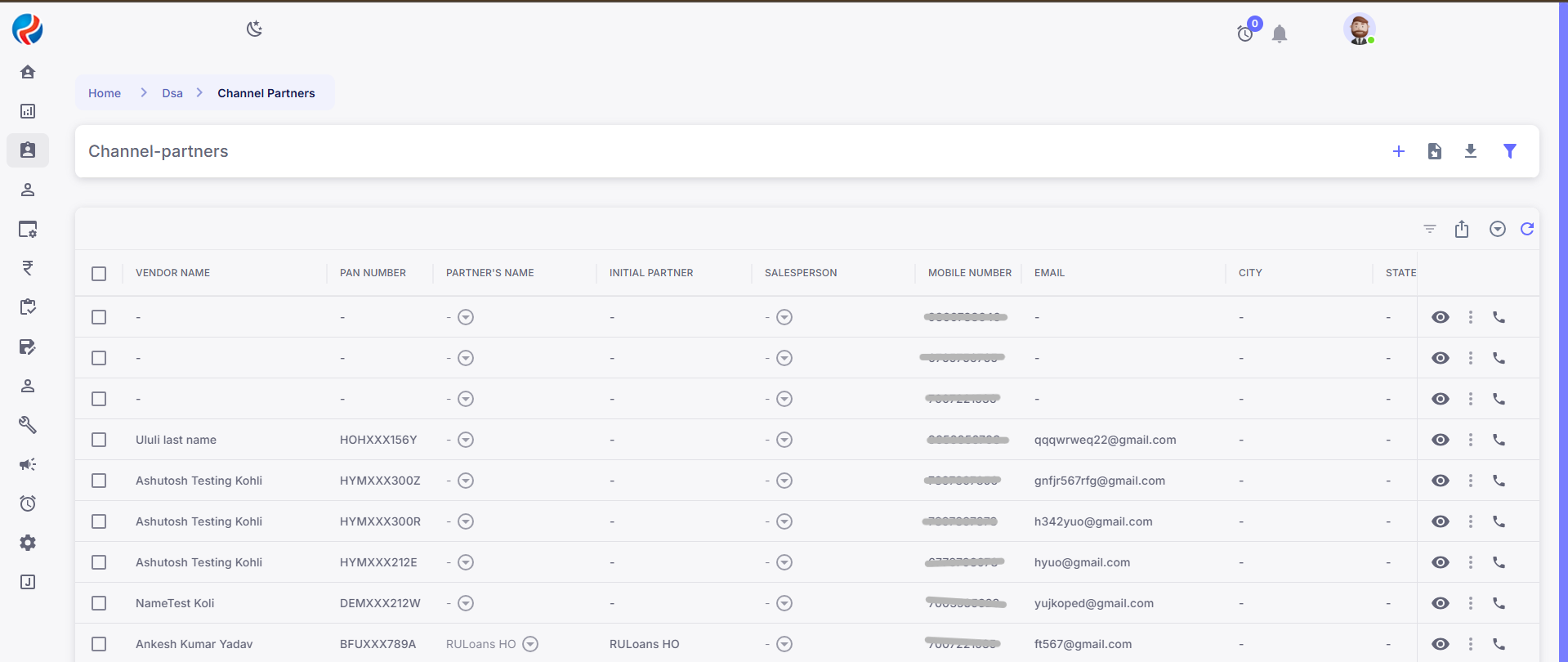Viewport: 1568px width, 662px height.
Task: Go to Home breadcrumb link
Action: 105,93
